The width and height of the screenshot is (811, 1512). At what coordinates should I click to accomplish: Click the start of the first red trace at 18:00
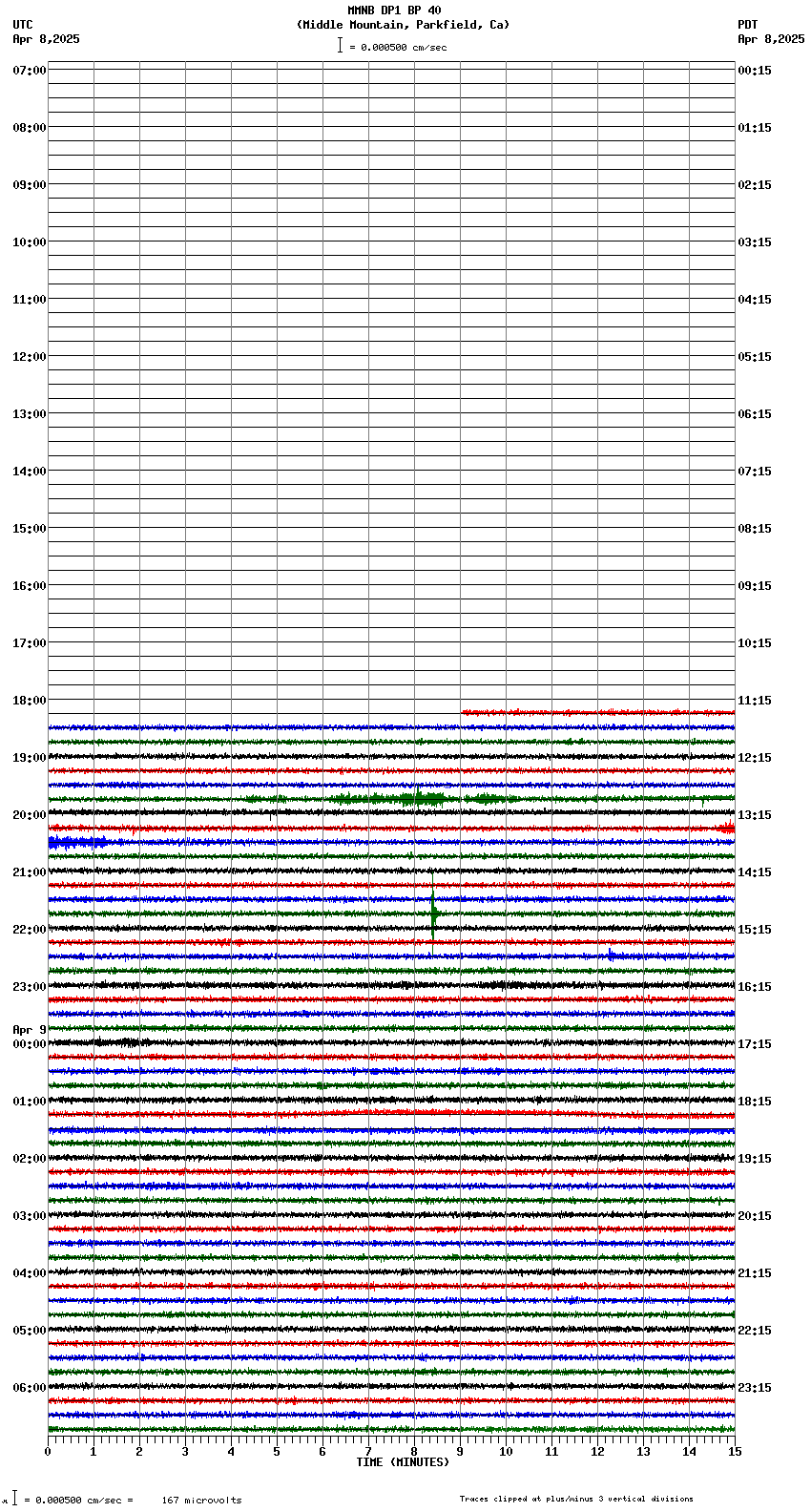point(465,712)
